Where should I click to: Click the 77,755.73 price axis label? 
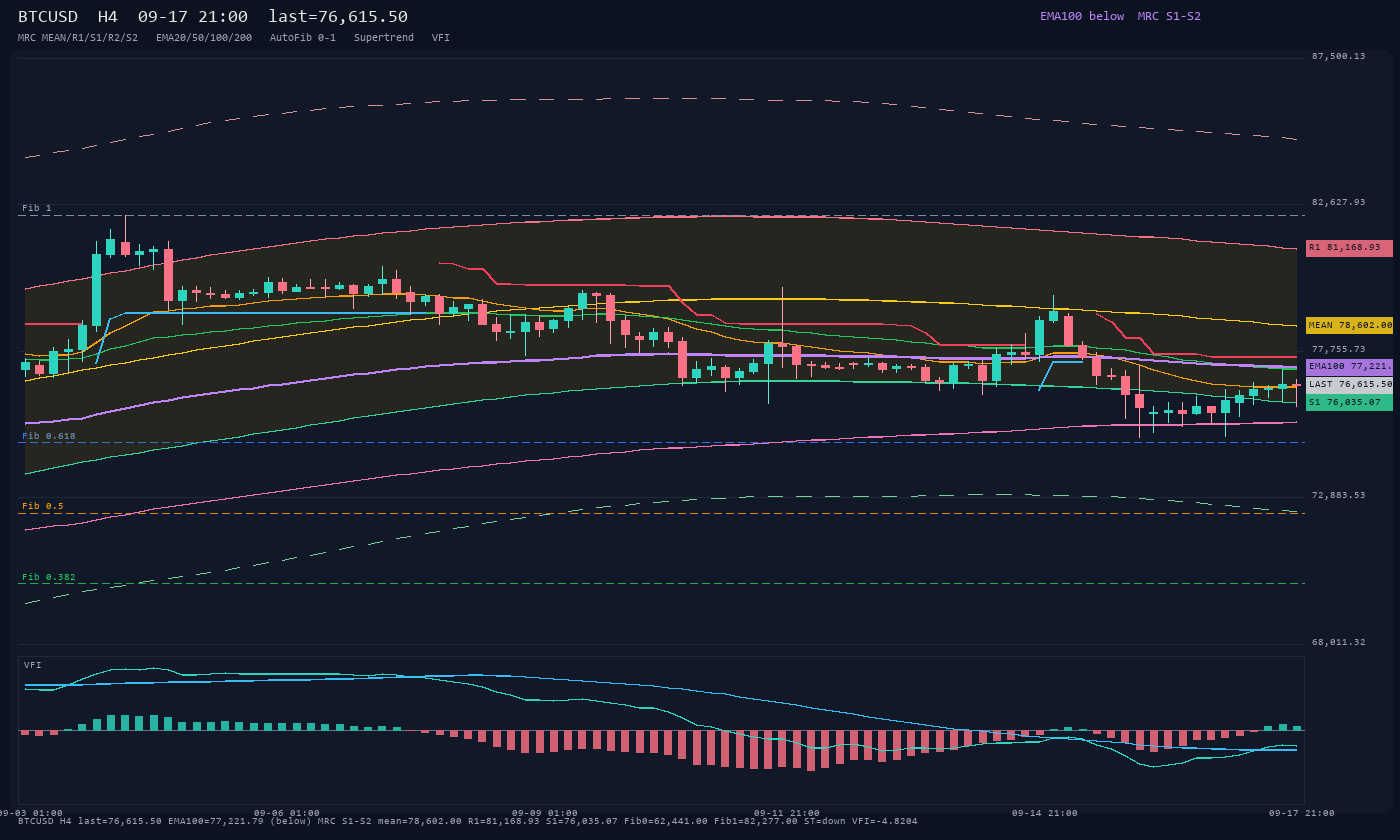[1338, 349]
